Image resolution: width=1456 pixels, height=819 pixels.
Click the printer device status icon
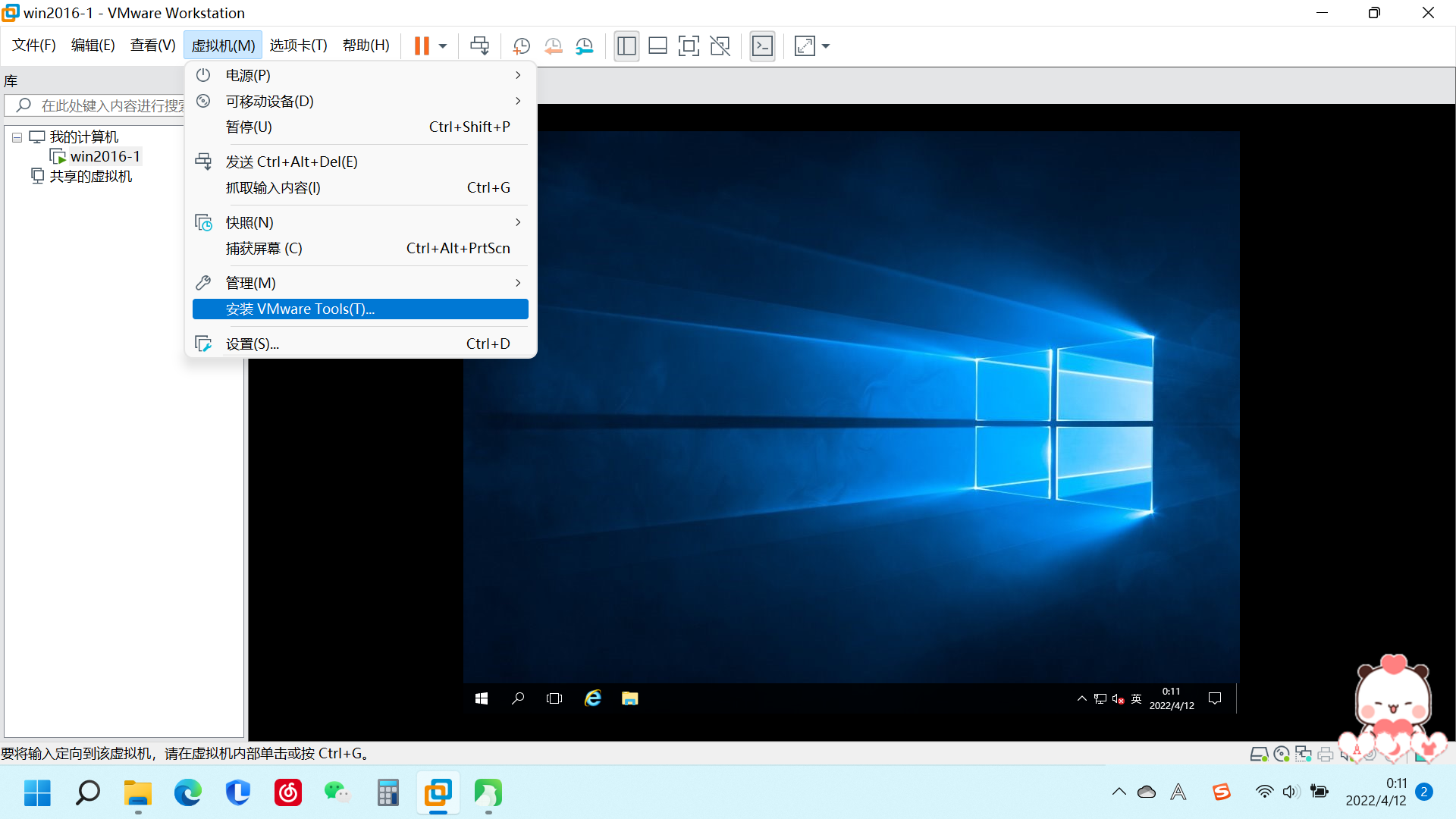click(x=1326, y=754)
